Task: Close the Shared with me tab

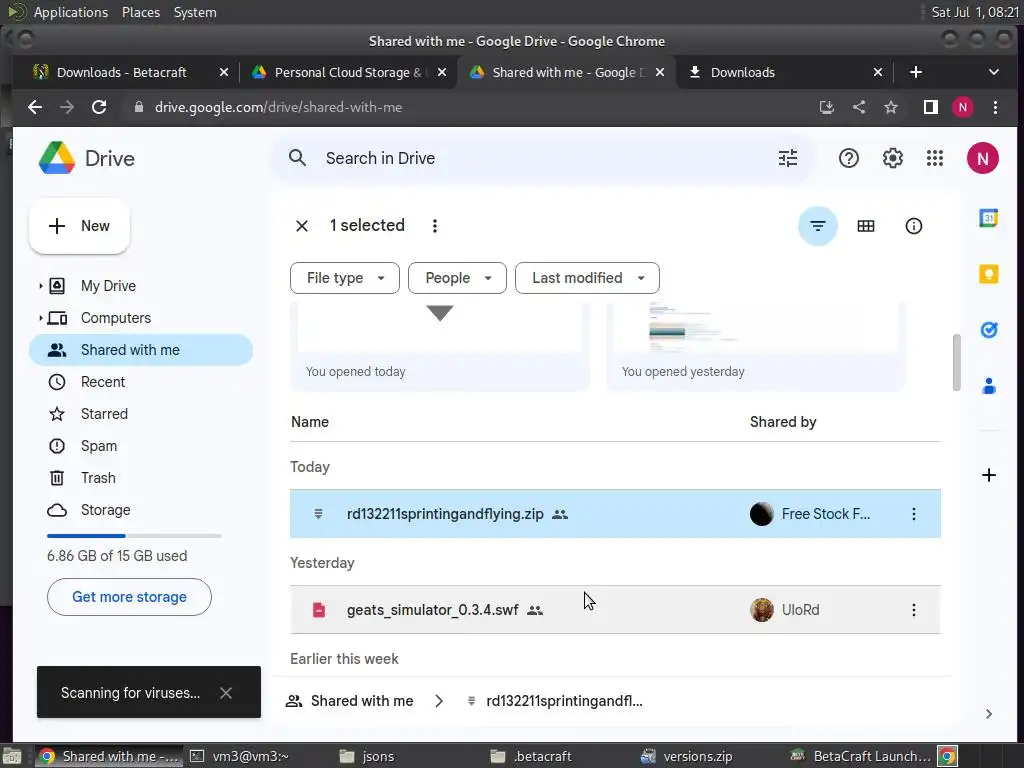Action: coord(660,72)
